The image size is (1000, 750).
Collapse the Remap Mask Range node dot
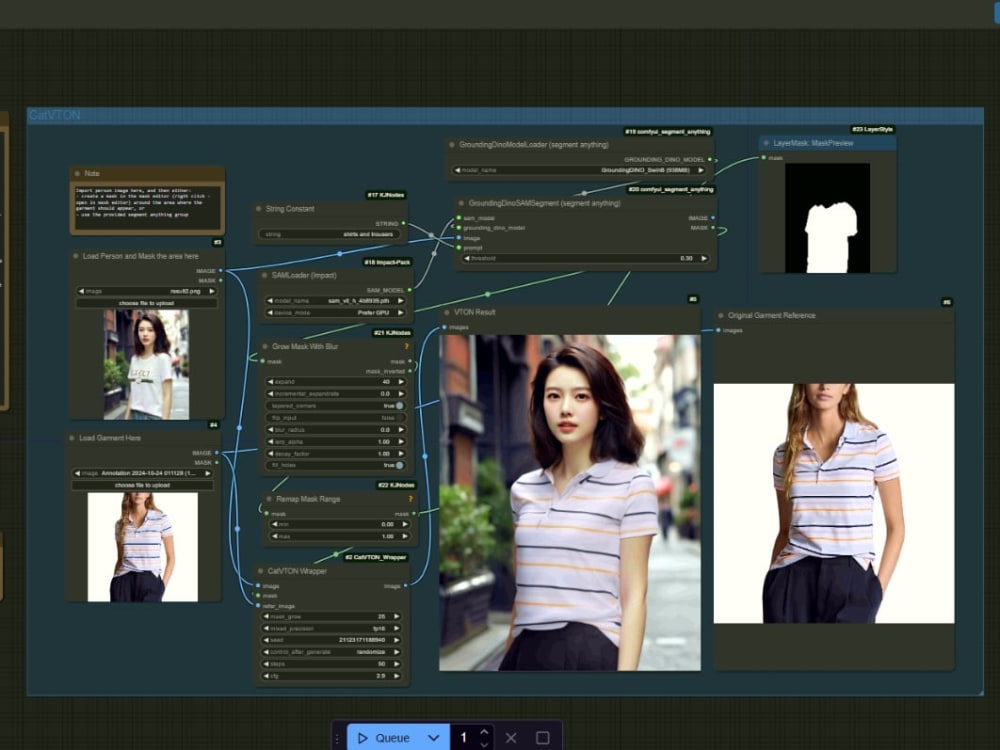(x=269, y=499)
